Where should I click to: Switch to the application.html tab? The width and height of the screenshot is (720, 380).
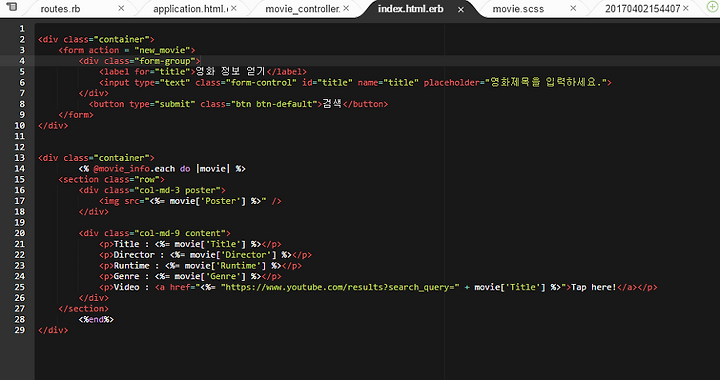click(190, 9)
